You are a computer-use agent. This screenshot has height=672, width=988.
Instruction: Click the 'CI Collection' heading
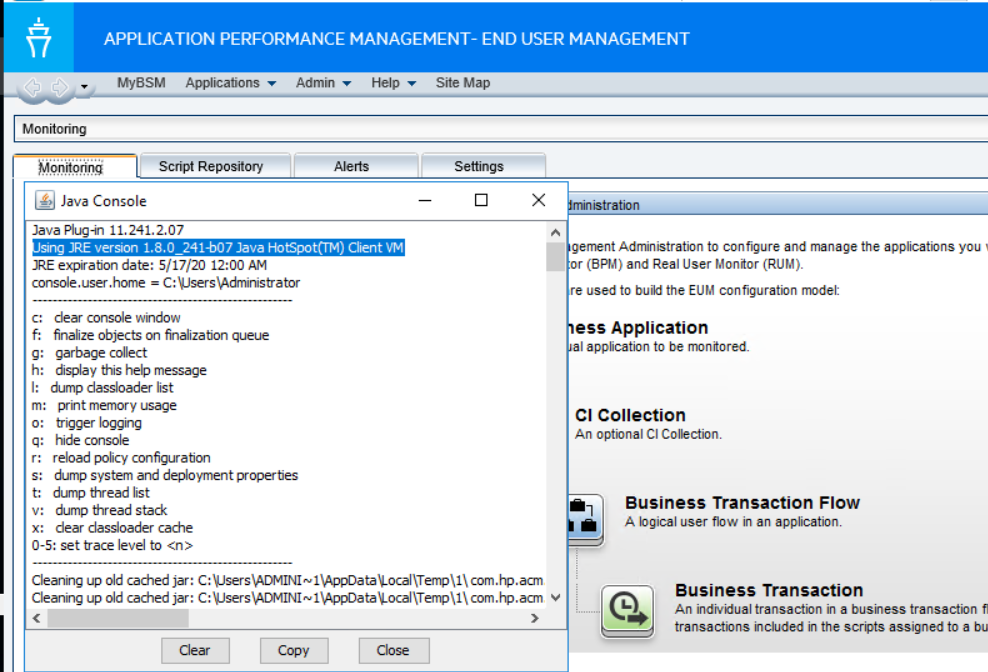tap(630, 415)
